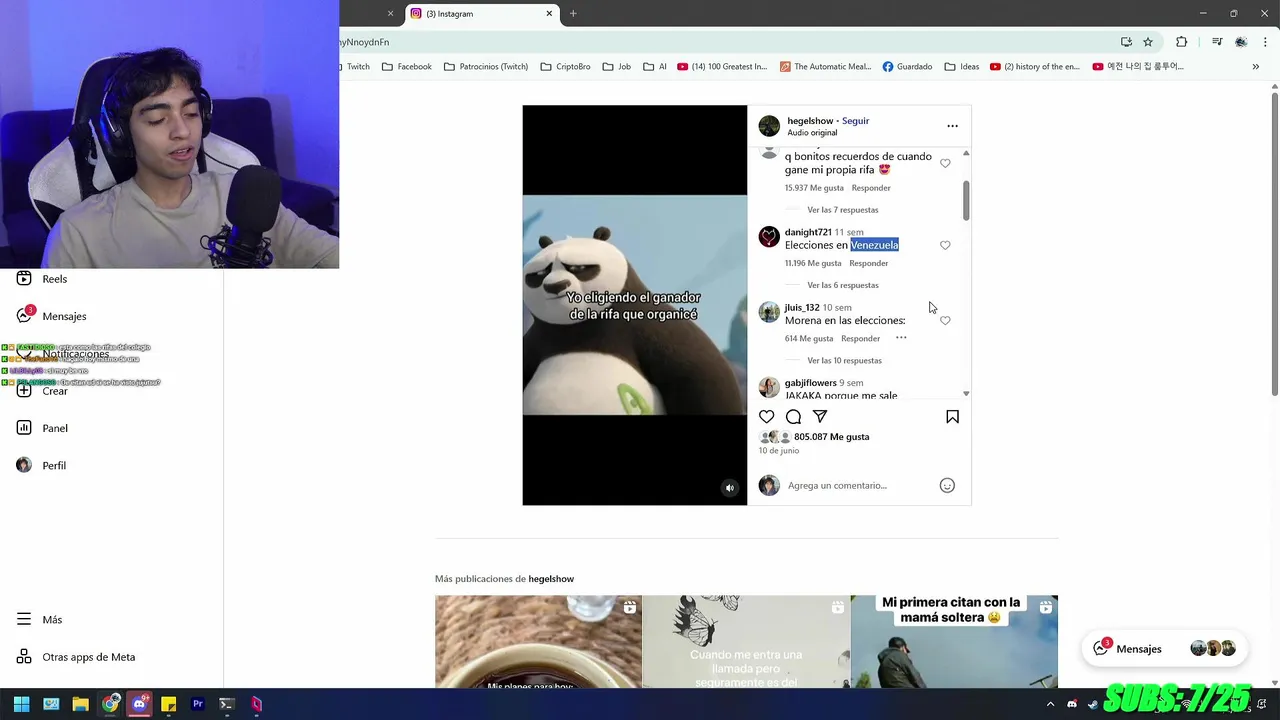Open a new browser tab
The width and height of the screenshot is (1280, 720).
(573, 14)
